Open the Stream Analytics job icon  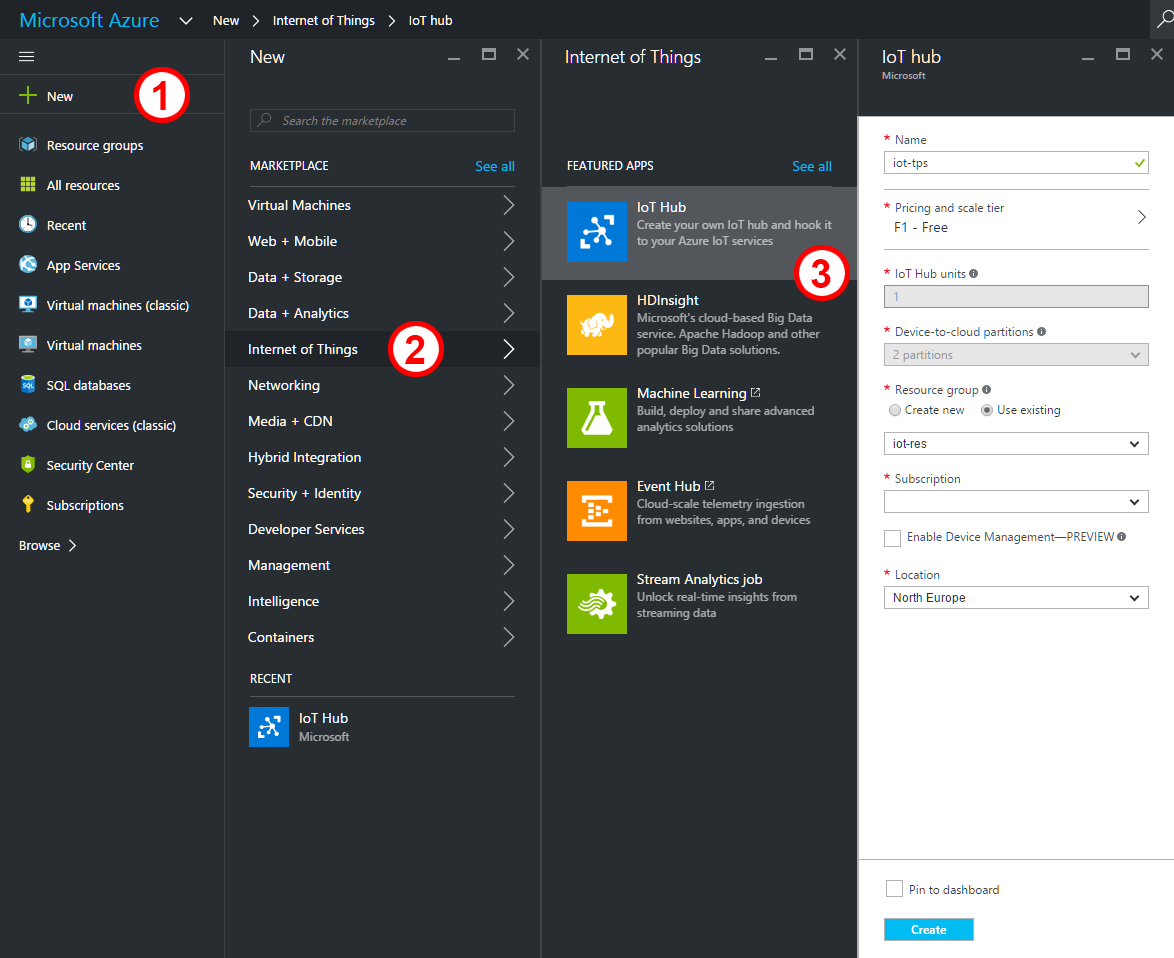click(596, 603)
